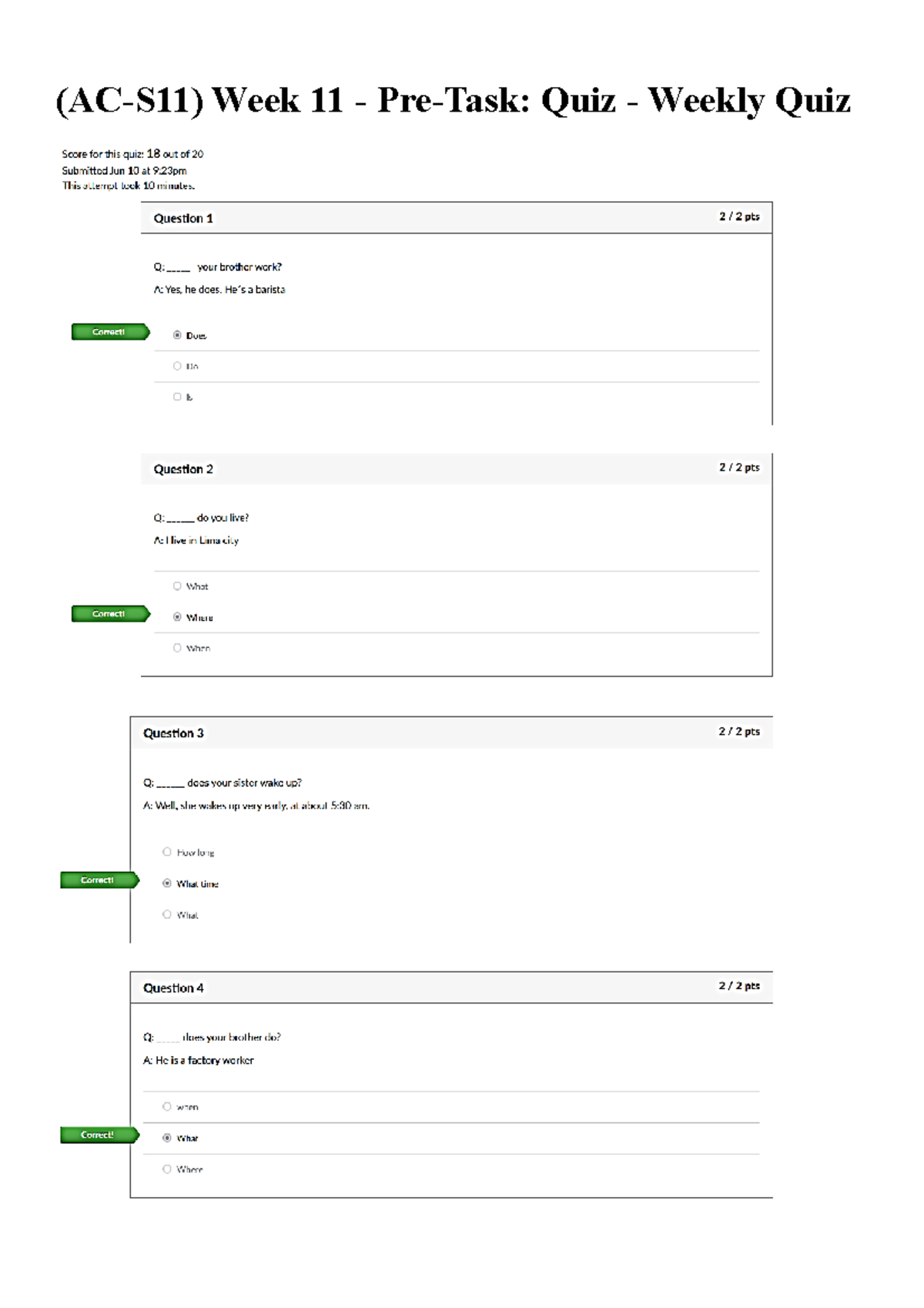Image resolution: width=924 pixels, height=1308 pixels.
Task: Select 'What' radio option in Question 3
Action: click(x=167, y=914)
